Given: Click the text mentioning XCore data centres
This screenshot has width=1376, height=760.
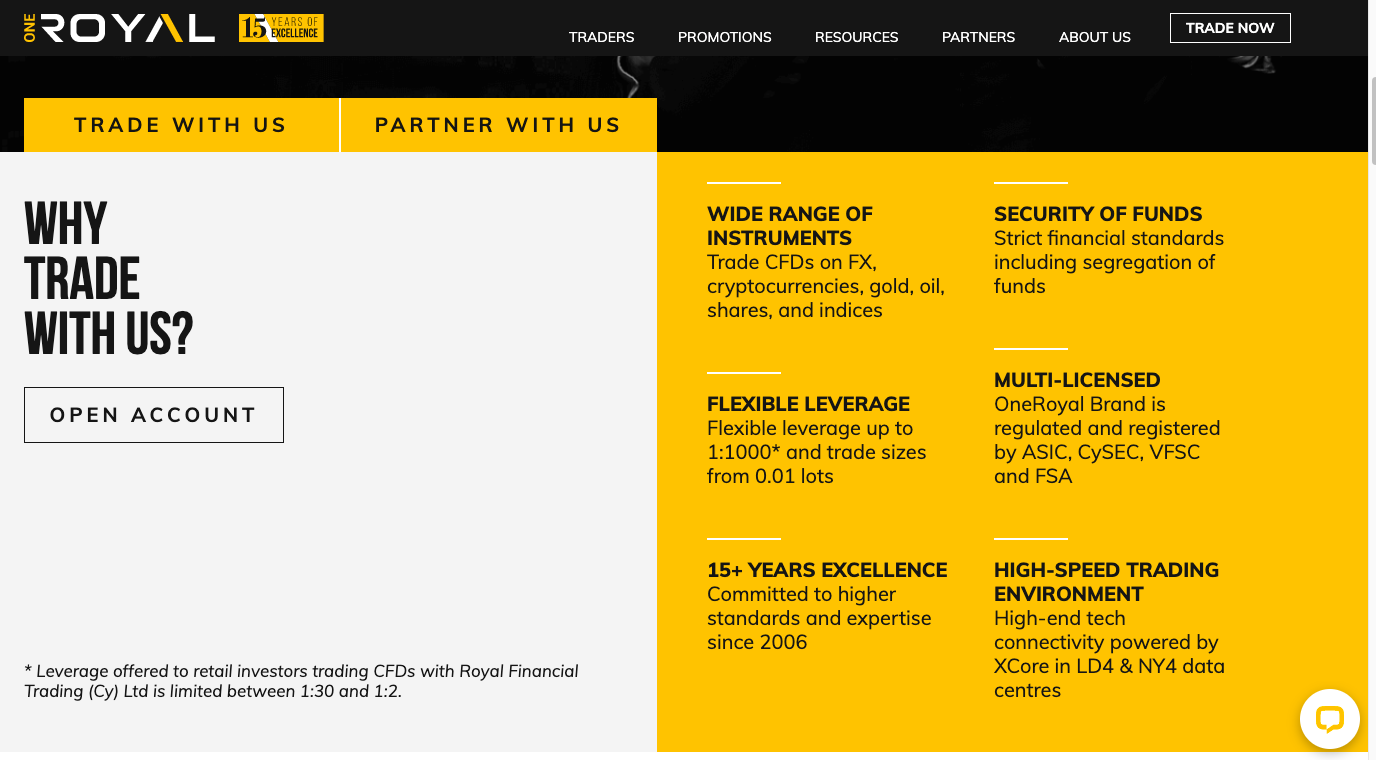Looking at the screenshot, I should point(1109,654).
